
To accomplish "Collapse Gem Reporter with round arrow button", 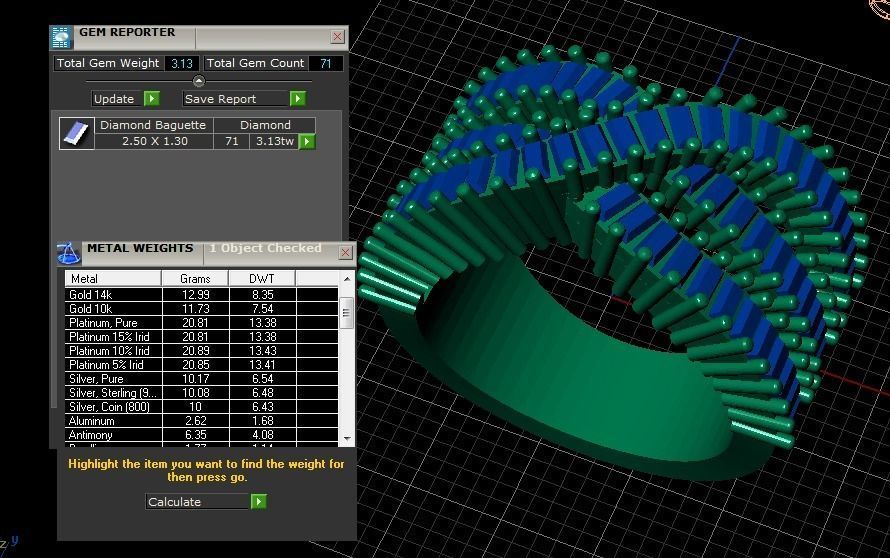I will pyautogui.click(x=199, y=81).
